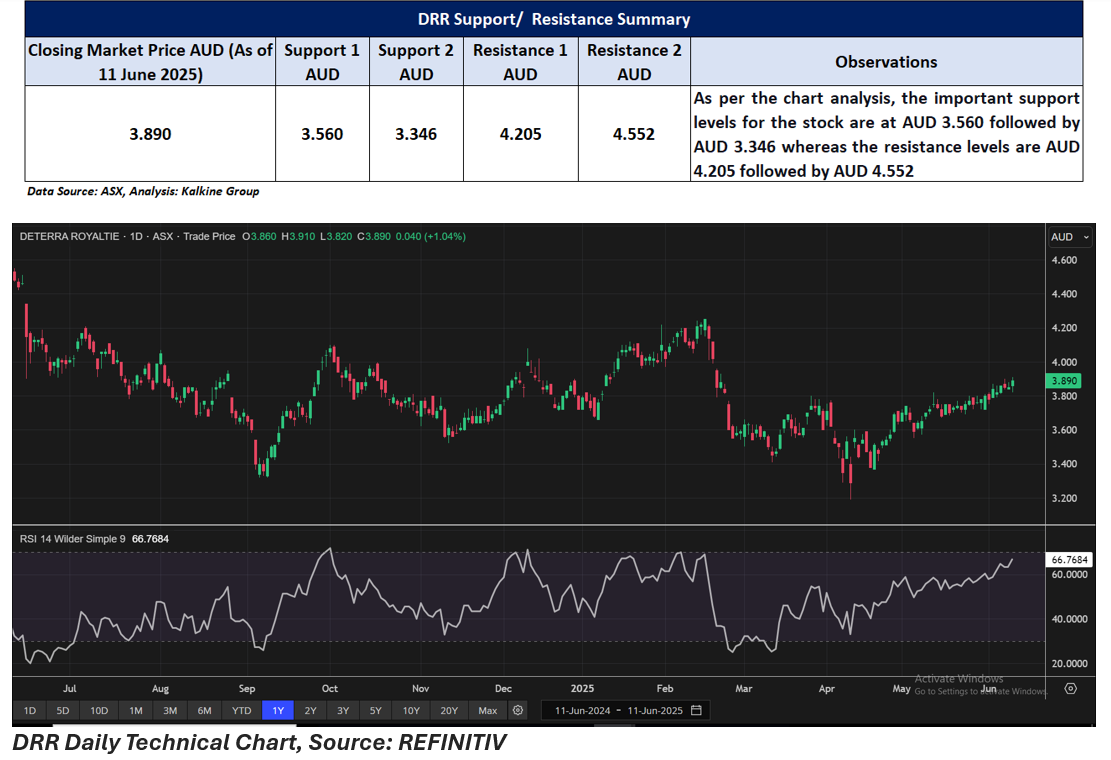Click the highlighted 1Y range button
This screenshot has height=760, width=1111.
[x=278, y=710]
